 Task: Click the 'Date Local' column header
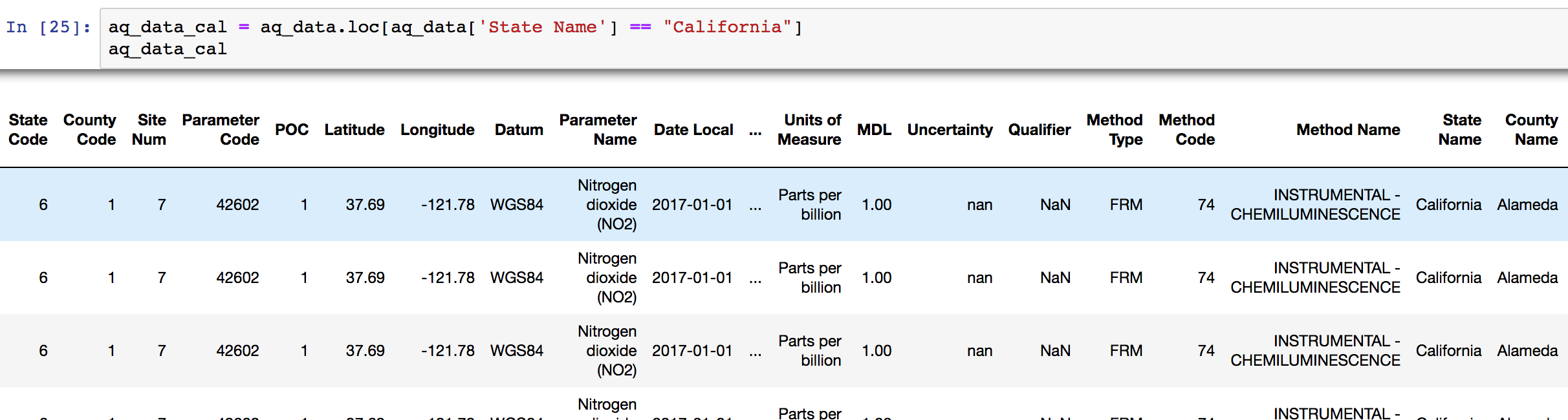coord(693,130)
